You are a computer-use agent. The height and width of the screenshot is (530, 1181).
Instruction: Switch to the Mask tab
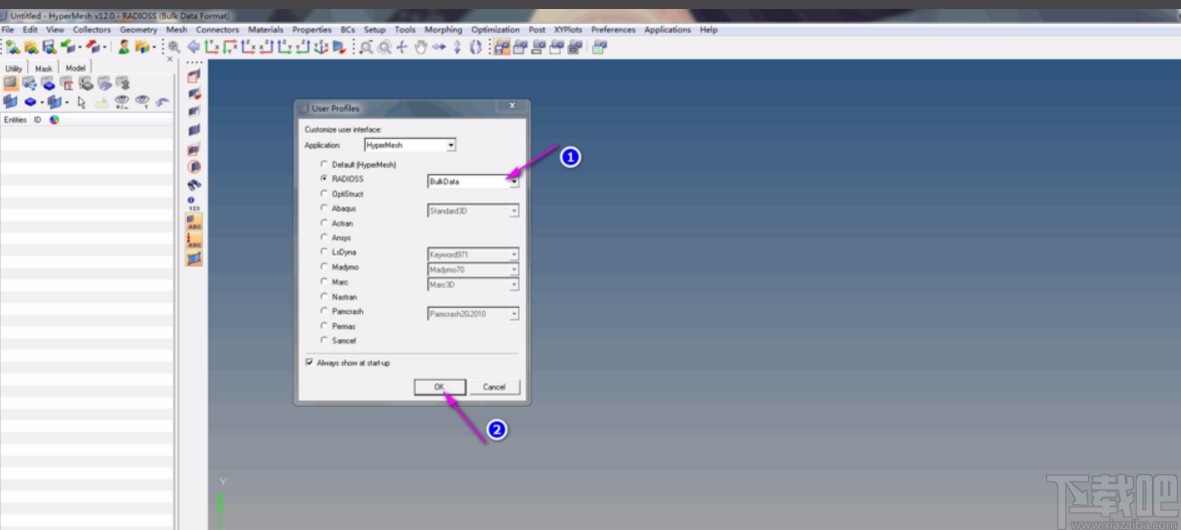click(43, 68)
